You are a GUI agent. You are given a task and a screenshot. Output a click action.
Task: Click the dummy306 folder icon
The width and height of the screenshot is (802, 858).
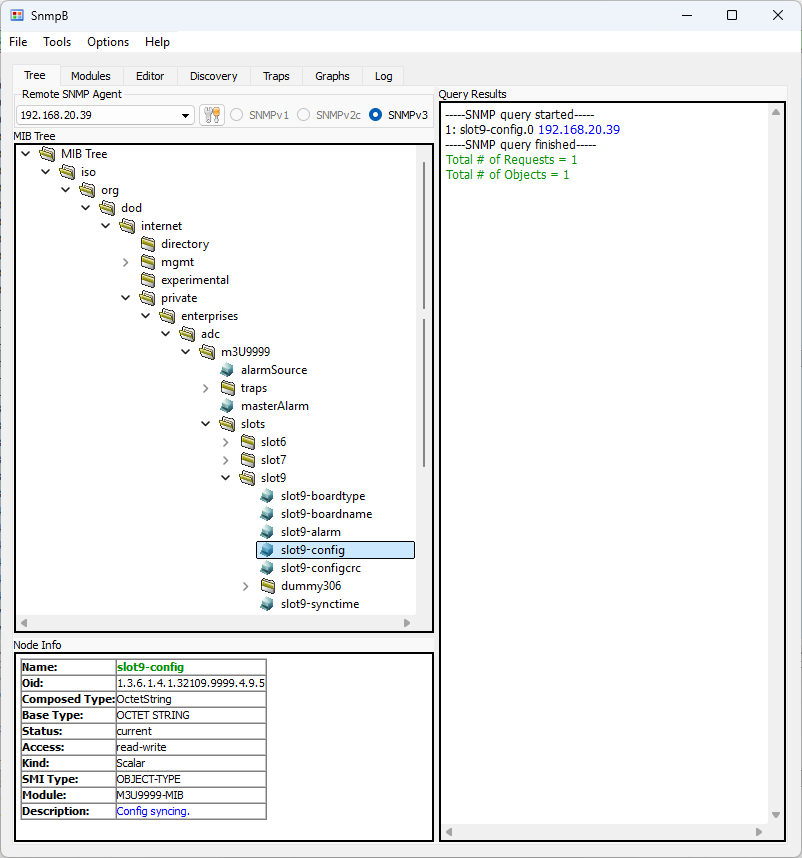point(268,586)
